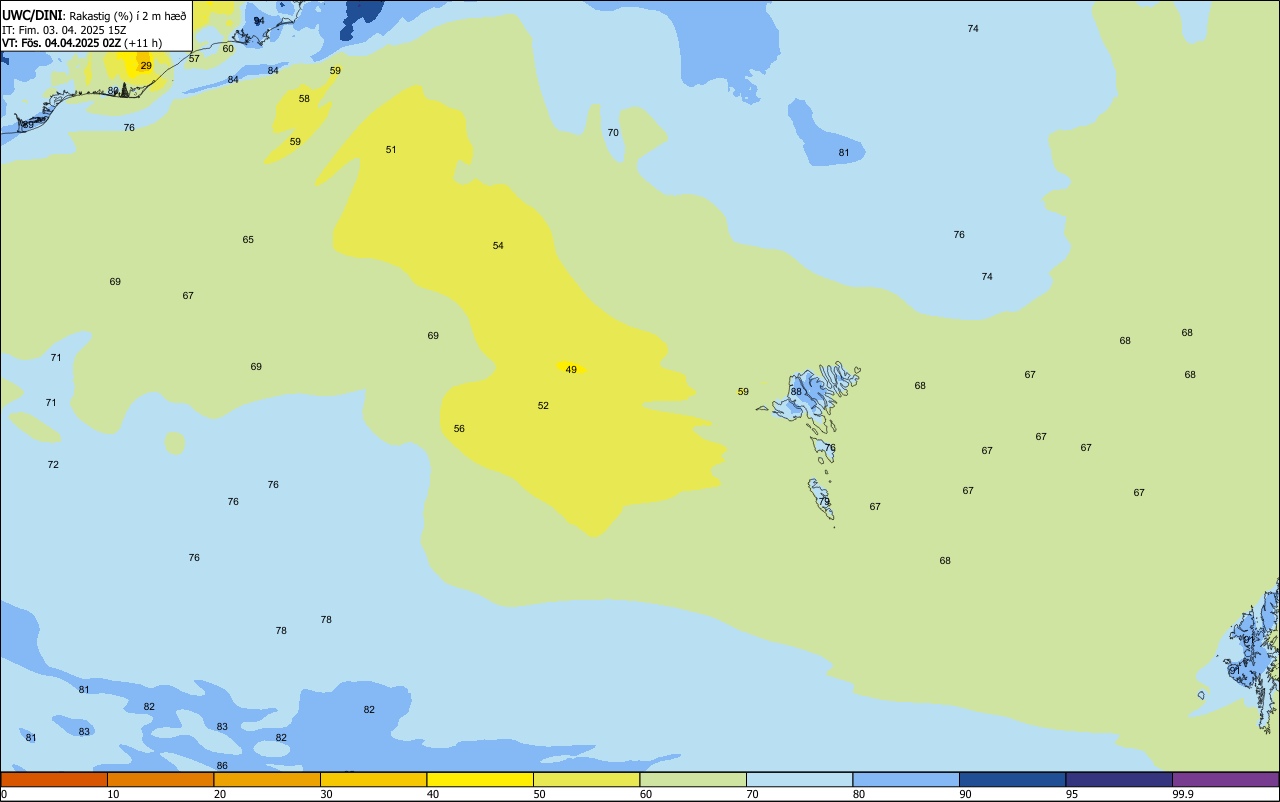Viewport: 1280px width, 802px height.
Task: Click the orange 10–20 legend swatch
Action: [x=160, y=779]
